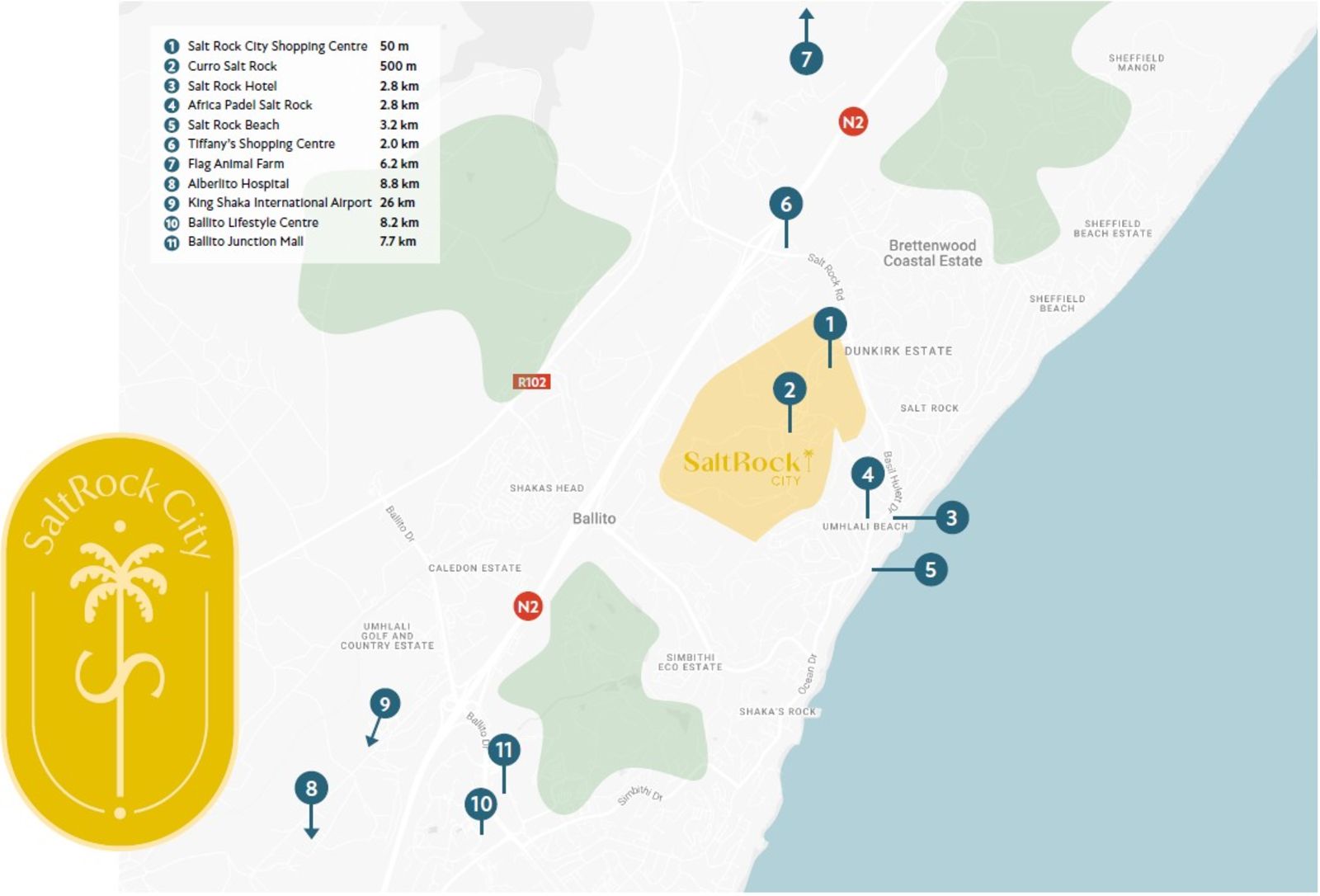The image size is (1320, 896).
Task: Select King Shaka International Airport in legend
Action: click(279, 203)
